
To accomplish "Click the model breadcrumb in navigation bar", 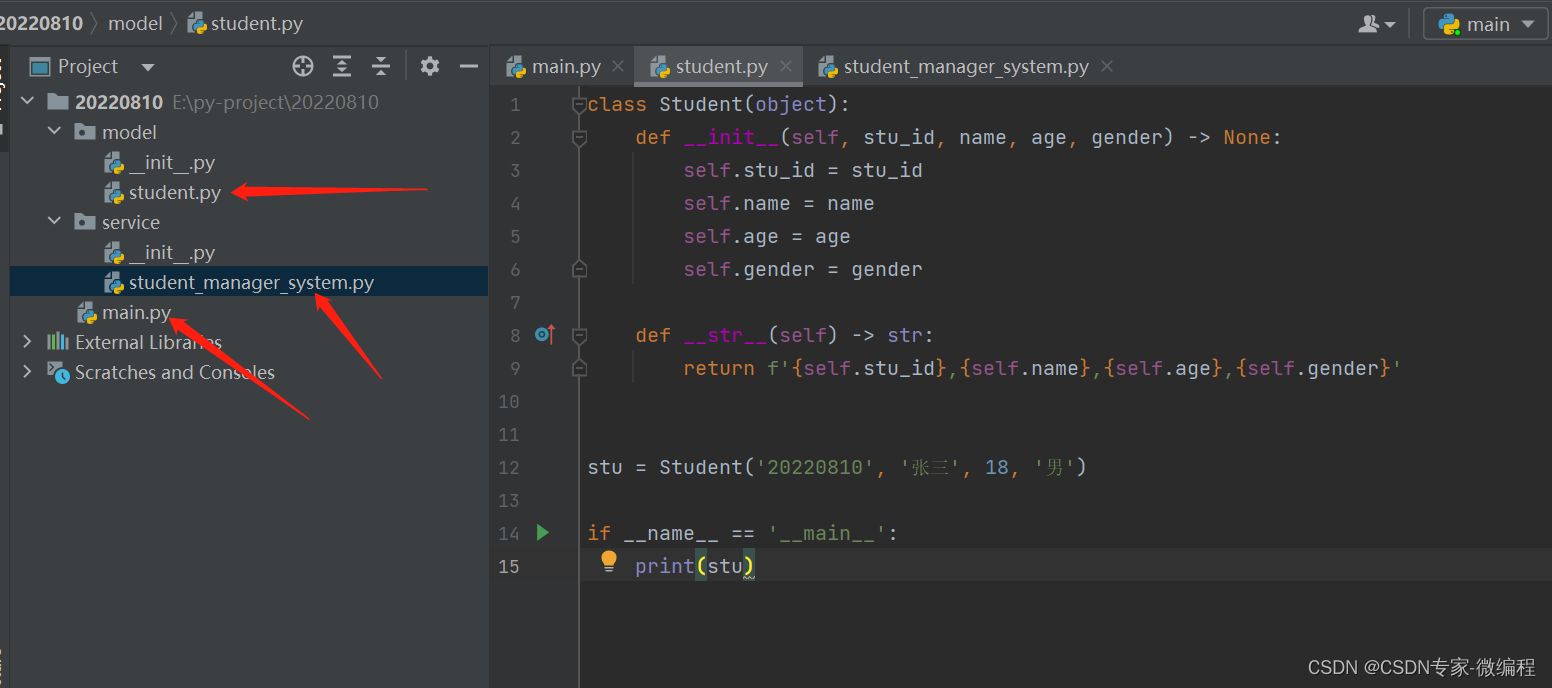I will click(x=135, y=23).
